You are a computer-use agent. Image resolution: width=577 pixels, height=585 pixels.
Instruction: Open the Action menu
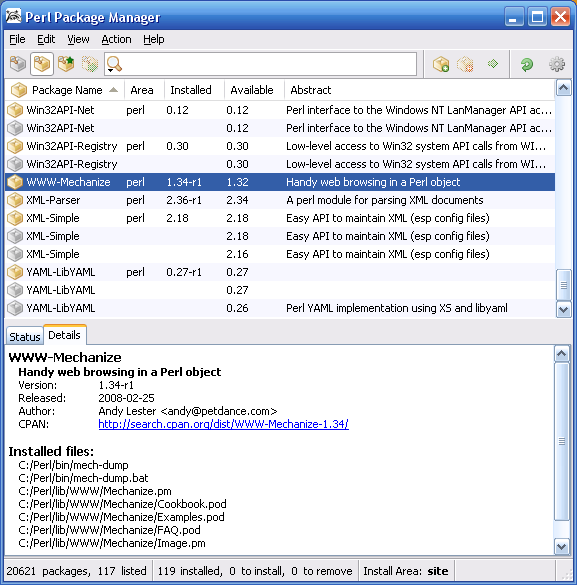tap(116, 39)
